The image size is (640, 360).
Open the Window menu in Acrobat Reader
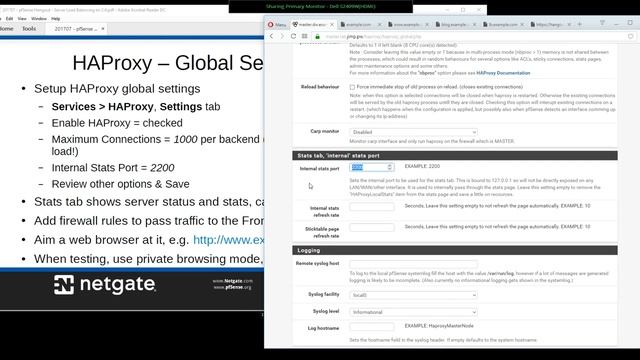click(x=39, y=19)
